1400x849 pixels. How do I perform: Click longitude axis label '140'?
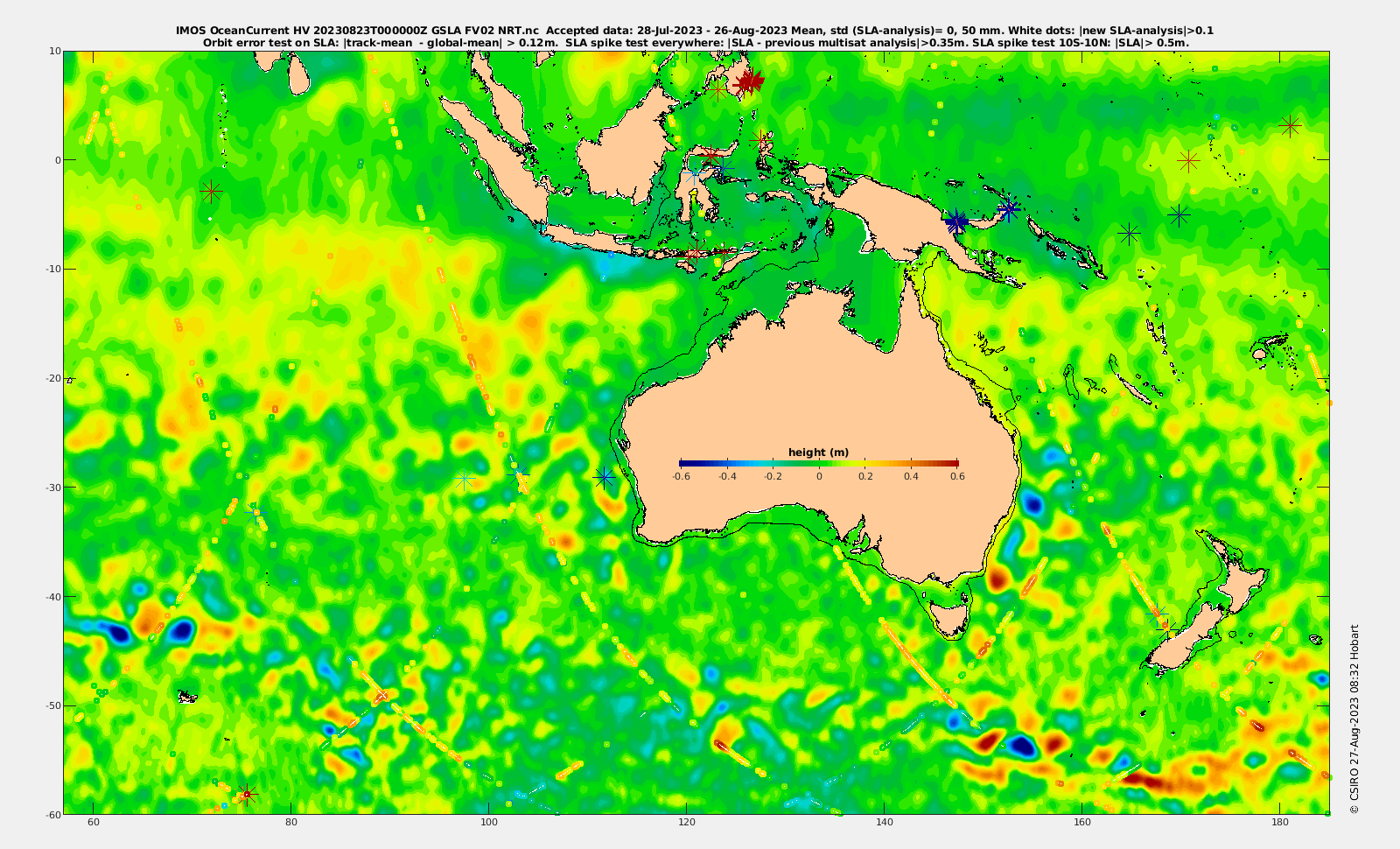point(885,823)
